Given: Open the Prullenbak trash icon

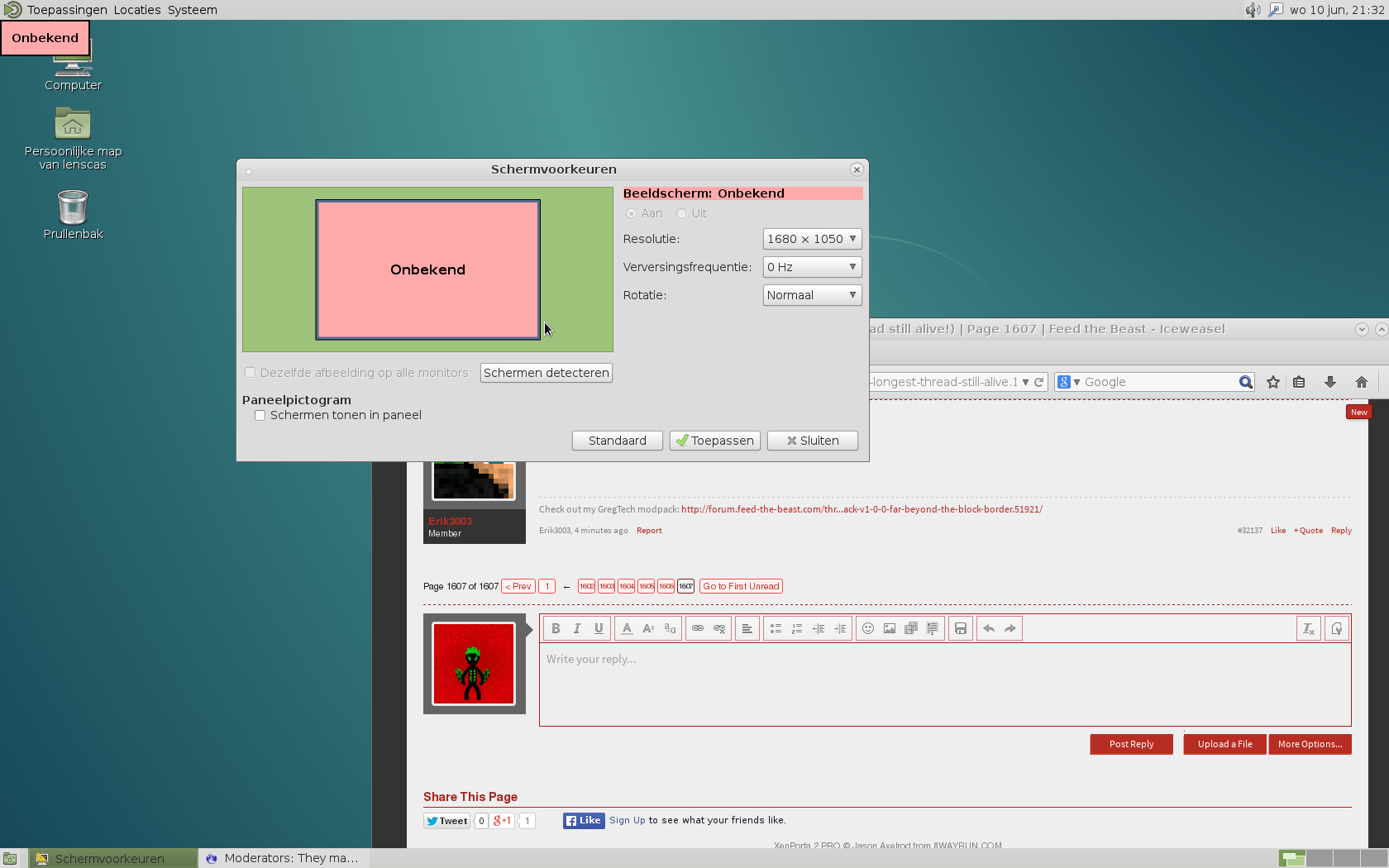Looking at the screenshot, I should point(73,214).
